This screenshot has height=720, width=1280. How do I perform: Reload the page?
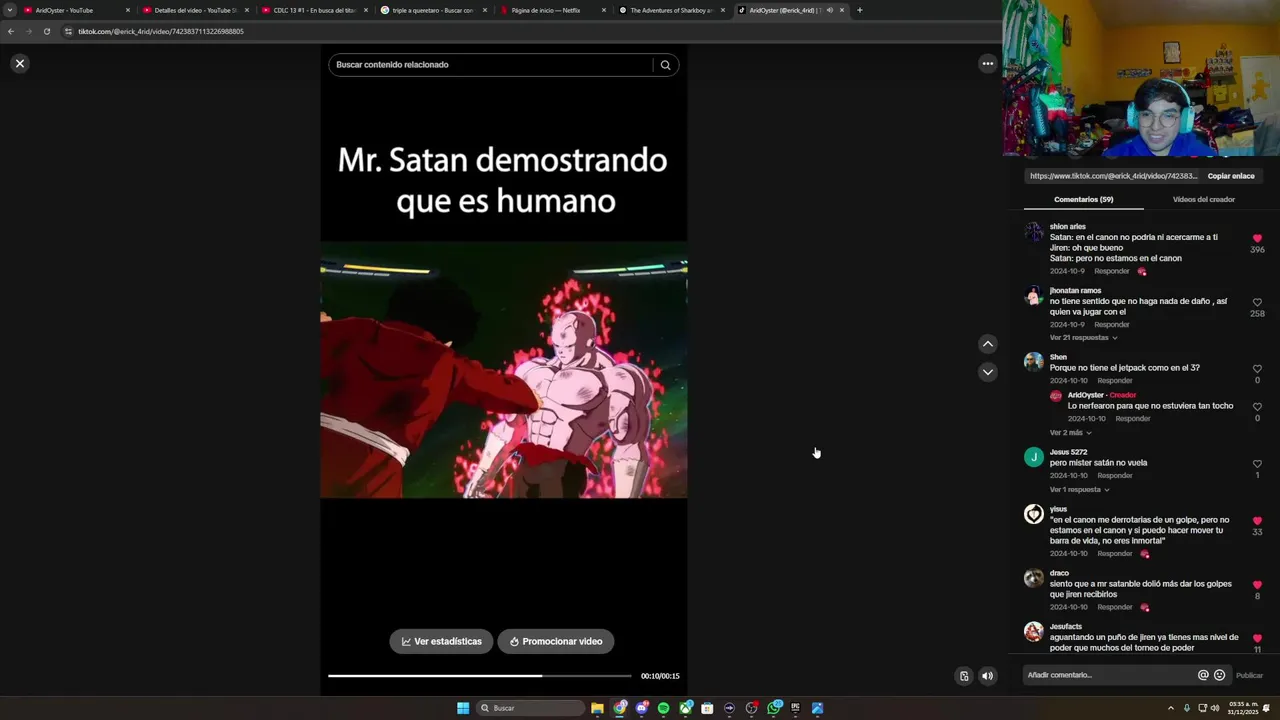tap(47, 31)
